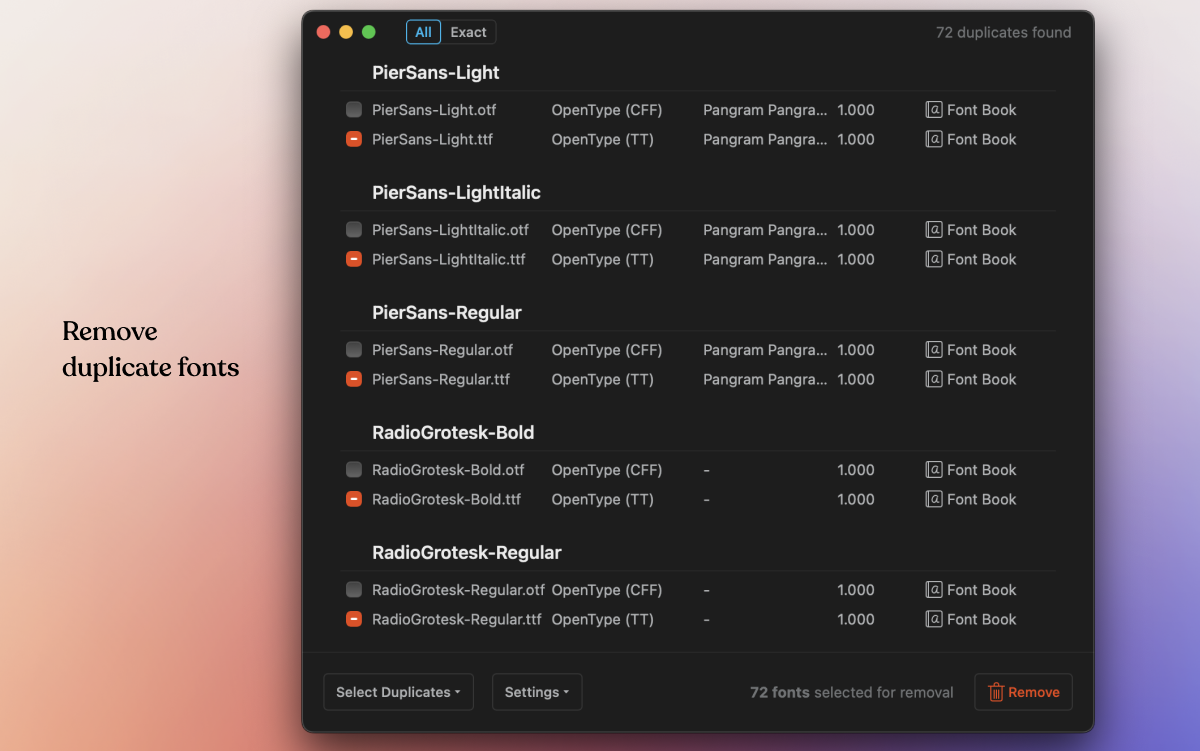Select the All duplicates tab
The height and width of the screenshot is (751, 1200).
coord(423,31)
